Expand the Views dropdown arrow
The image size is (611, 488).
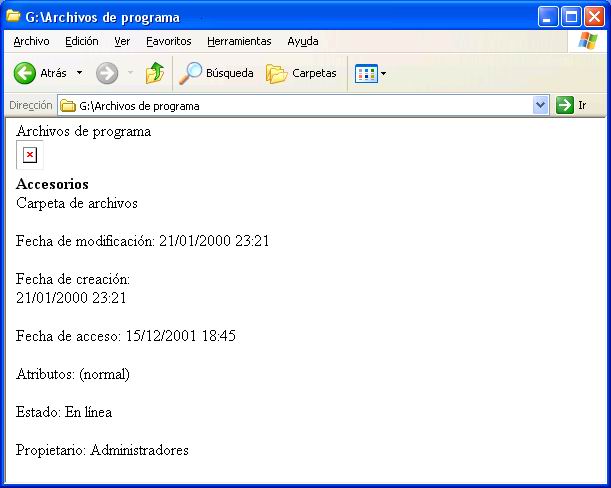(383, 73)
